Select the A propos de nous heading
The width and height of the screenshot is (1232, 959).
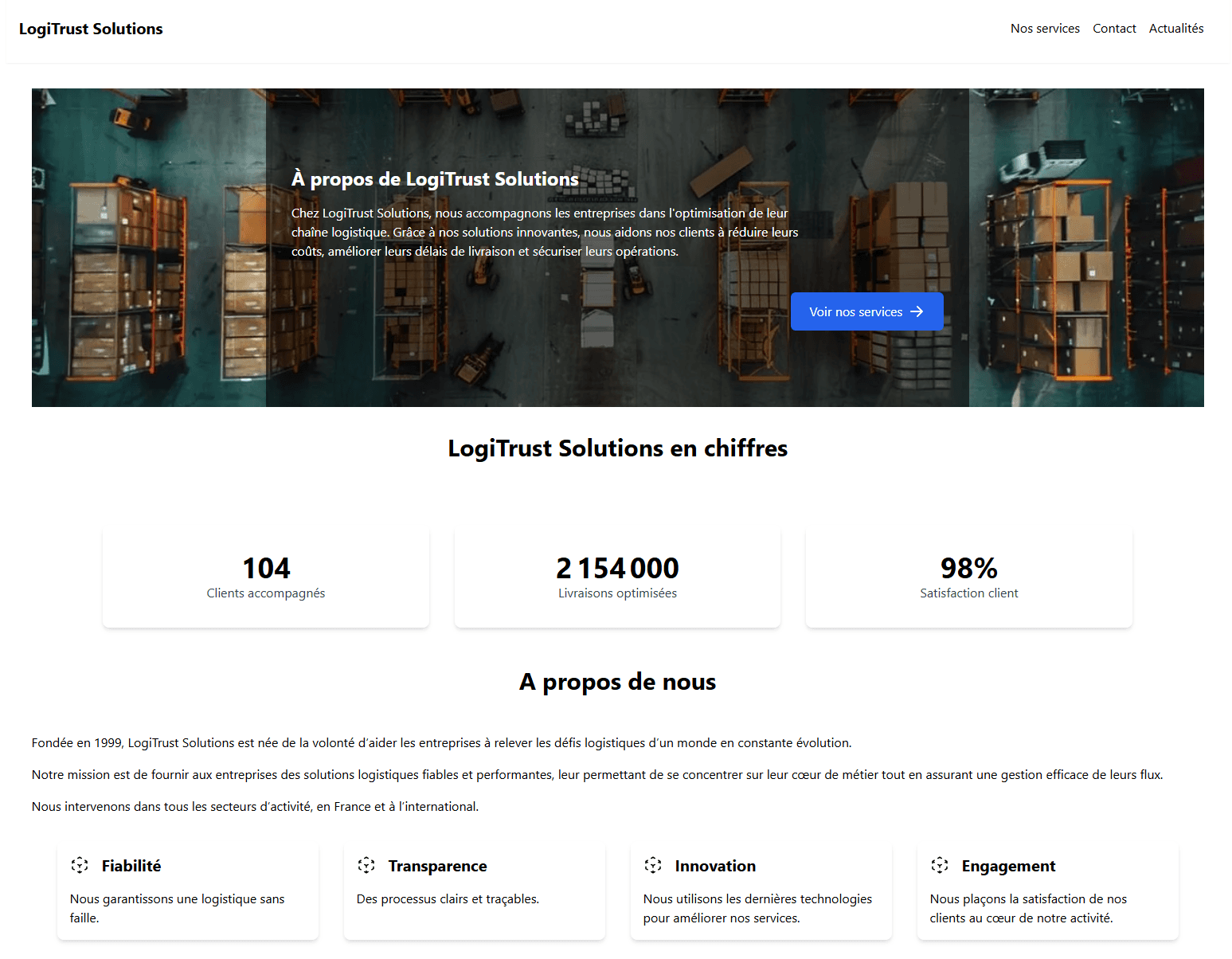(x=617, y=681)
